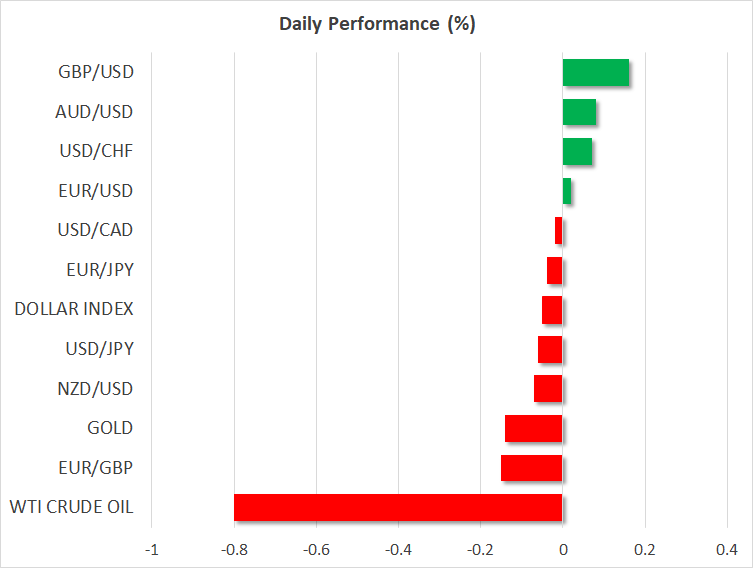Click the red EUR/GBP bar
Viewport: 753px width, 568px height.
[532, 468]
